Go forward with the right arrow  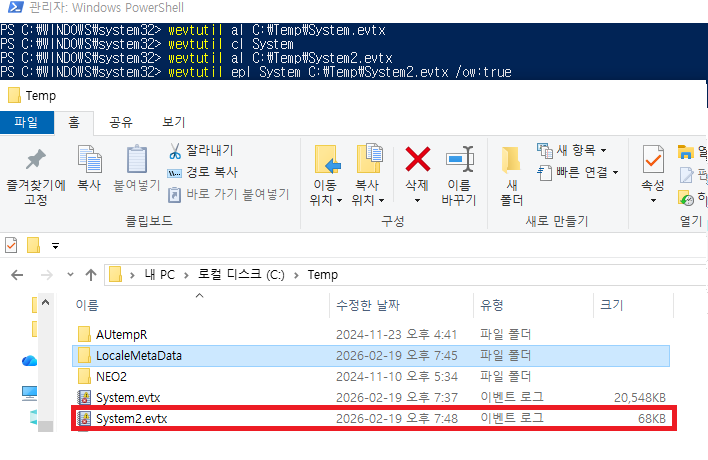pos(47,275)
